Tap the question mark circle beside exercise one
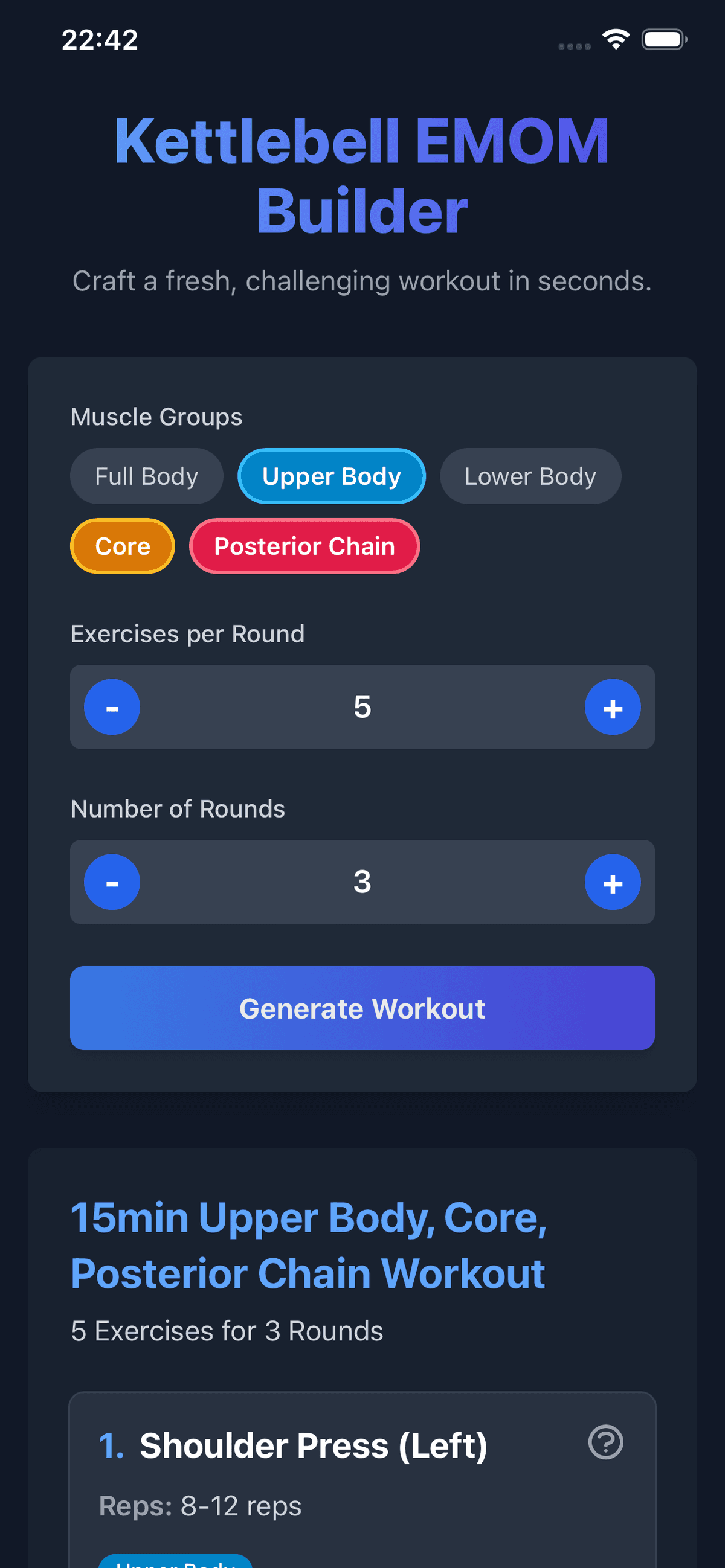This screenshot has width=725, height=1568. (607, 1442)
